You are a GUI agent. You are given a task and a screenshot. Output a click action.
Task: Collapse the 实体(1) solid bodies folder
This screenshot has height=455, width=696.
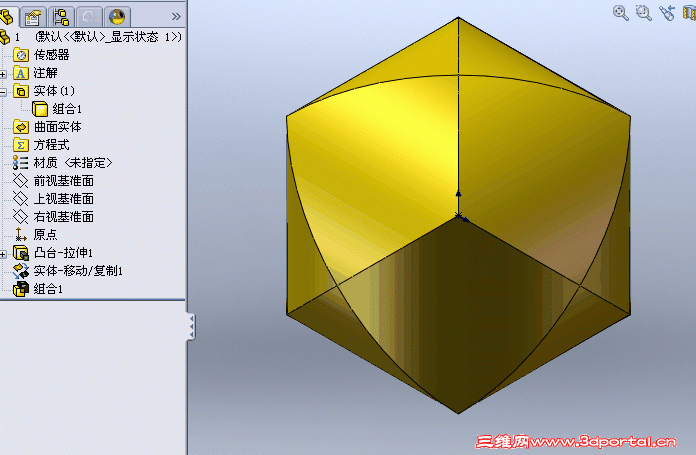(x=3, y=92)
